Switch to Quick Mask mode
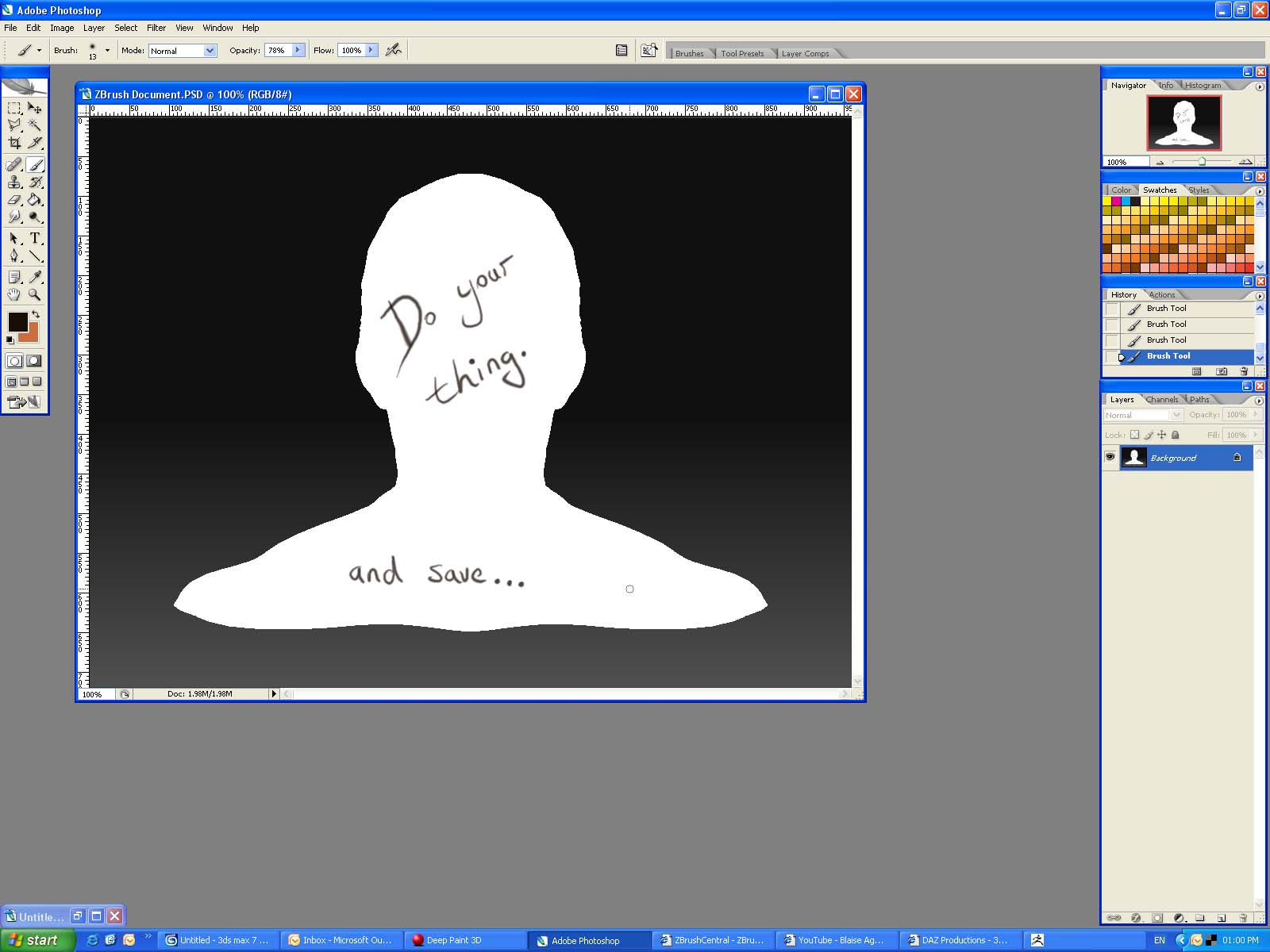Image resolution: width=1270 pixels, height=952 pixels. (33, 361)
